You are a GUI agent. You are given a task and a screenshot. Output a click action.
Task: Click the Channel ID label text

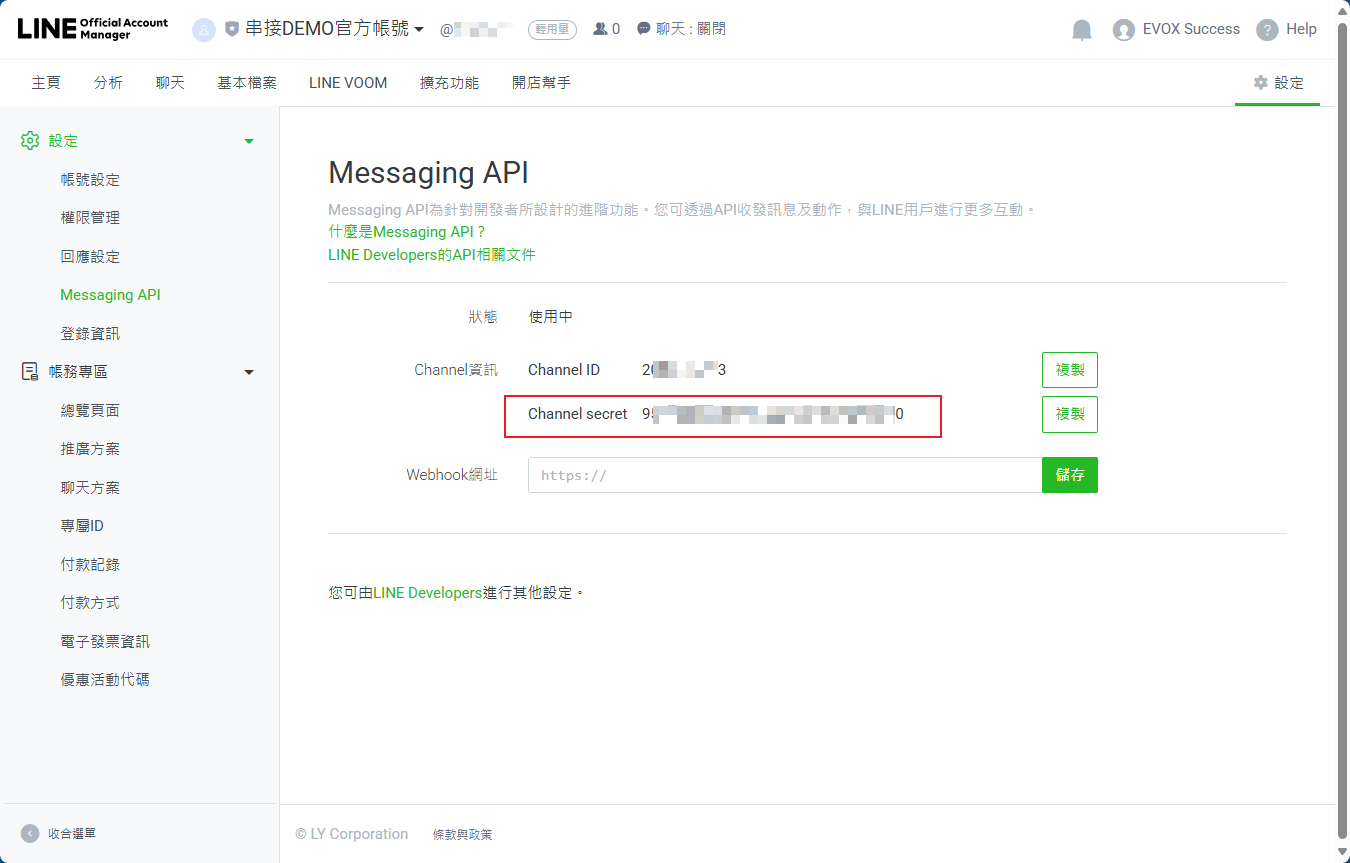[x=564, y=370]
